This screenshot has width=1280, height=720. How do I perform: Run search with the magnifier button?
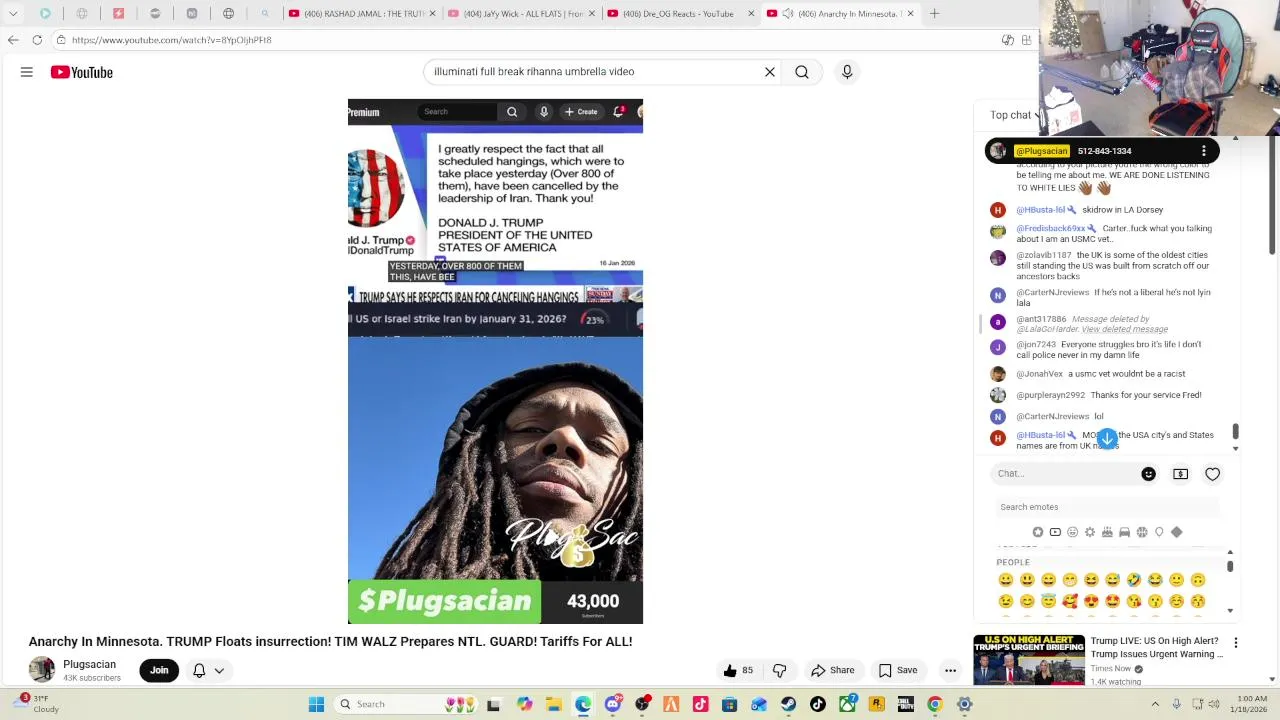click(802, 72)
